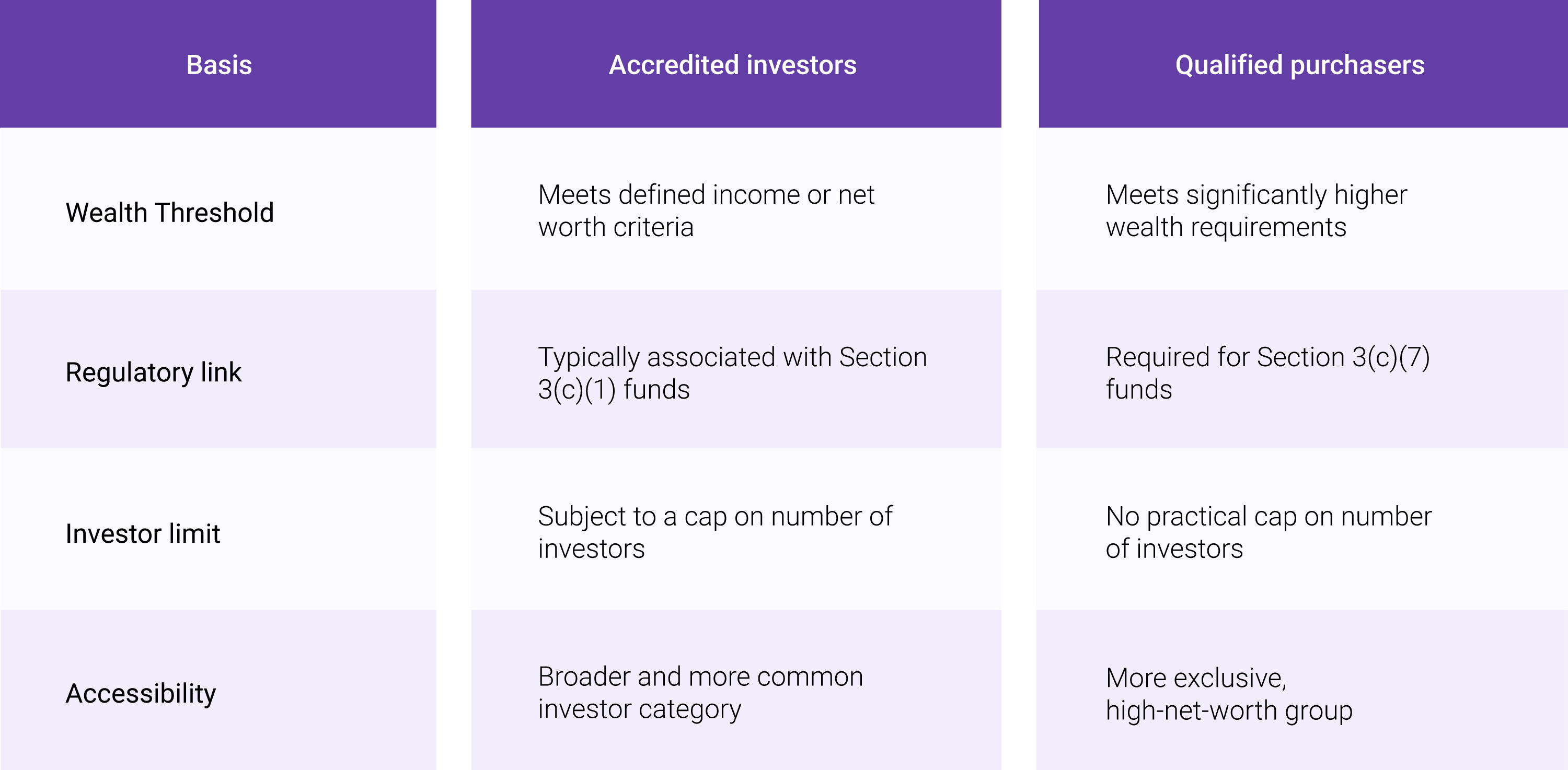Select the Wealth Threshold row label
The width and height of the screenshot is (1568, 770).
click(x=170, y=212)
